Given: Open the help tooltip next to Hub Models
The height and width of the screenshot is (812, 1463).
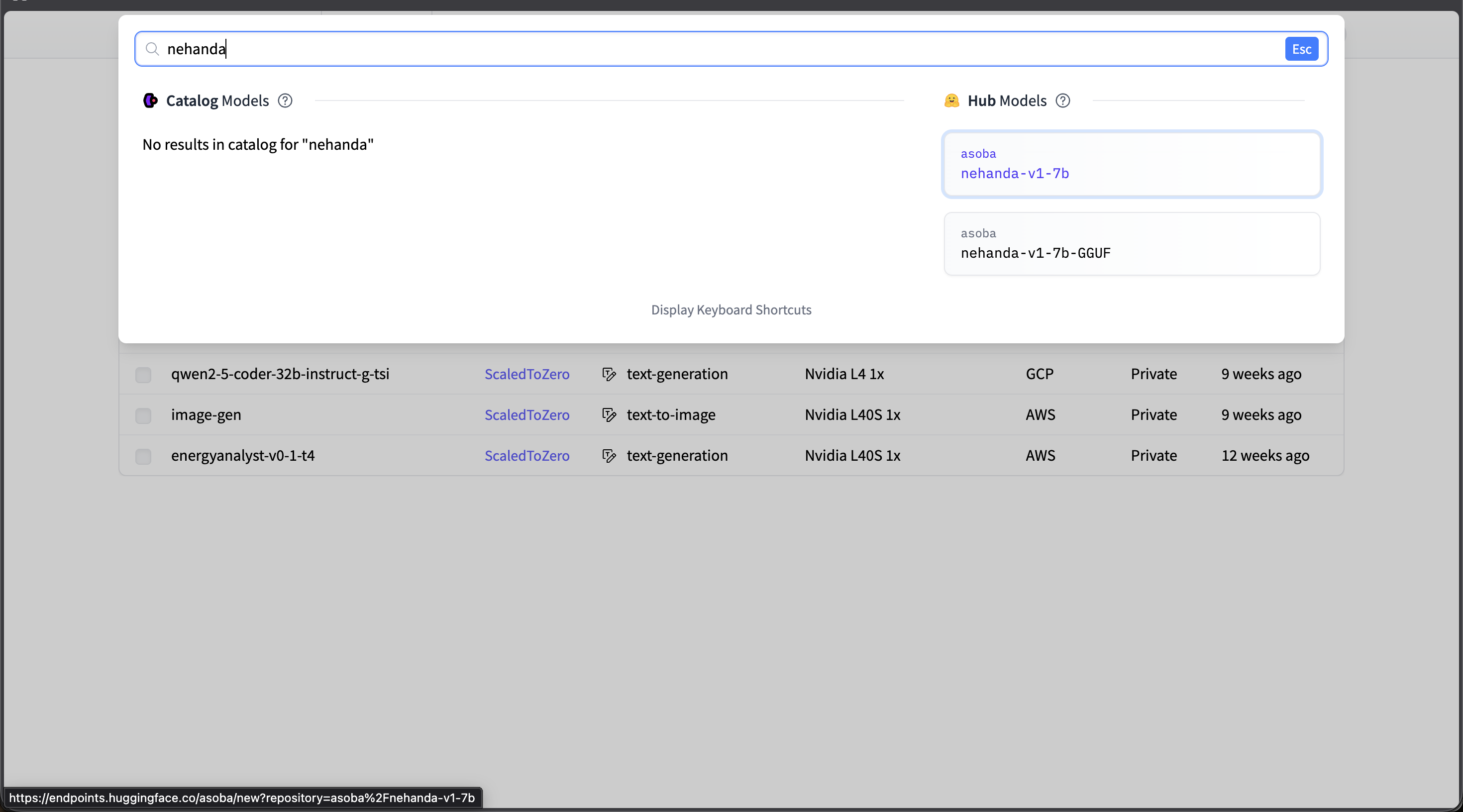Looking at the screenshot, I should (1062, 101).
